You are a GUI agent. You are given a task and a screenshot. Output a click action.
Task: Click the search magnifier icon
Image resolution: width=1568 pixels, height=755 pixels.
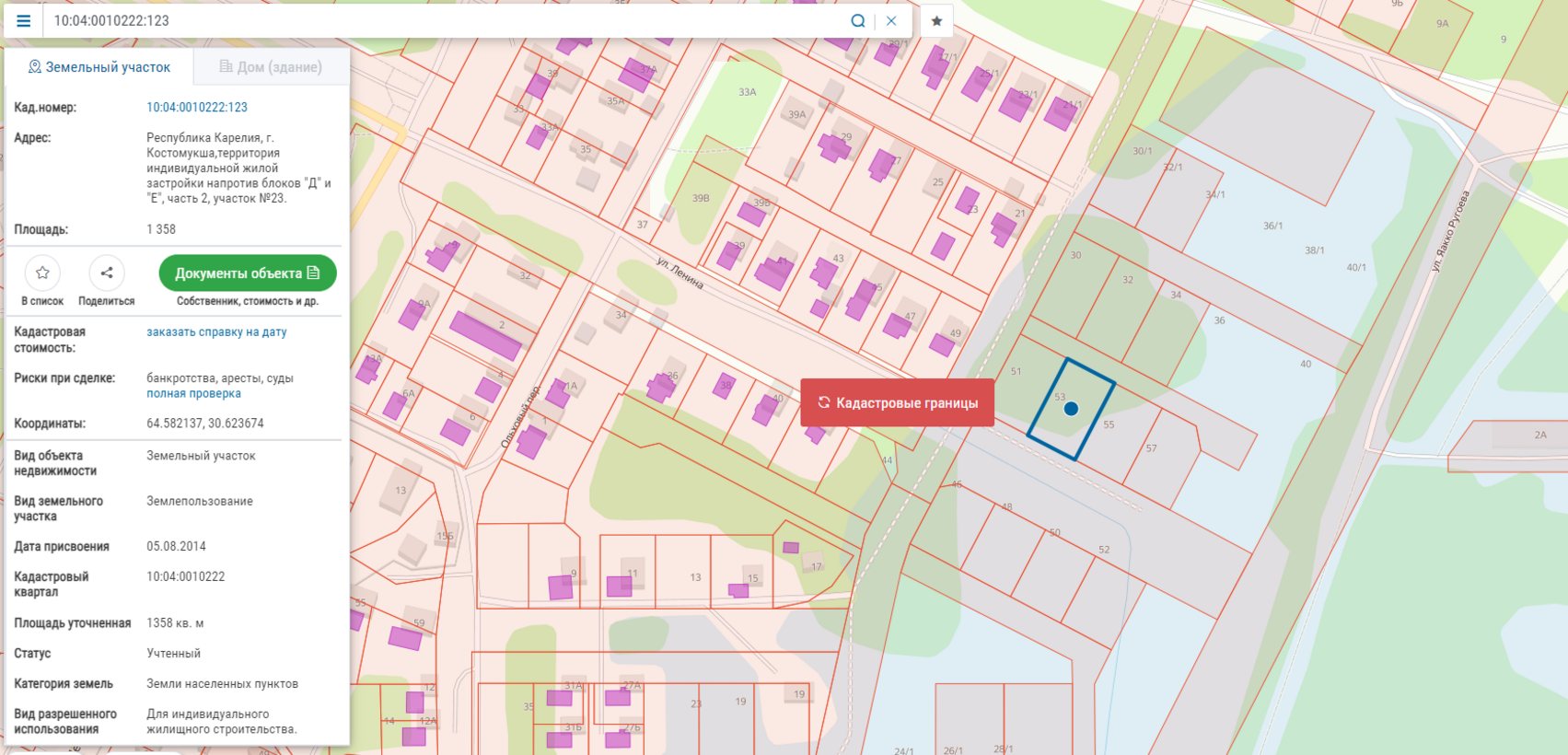tap(857, 20)
